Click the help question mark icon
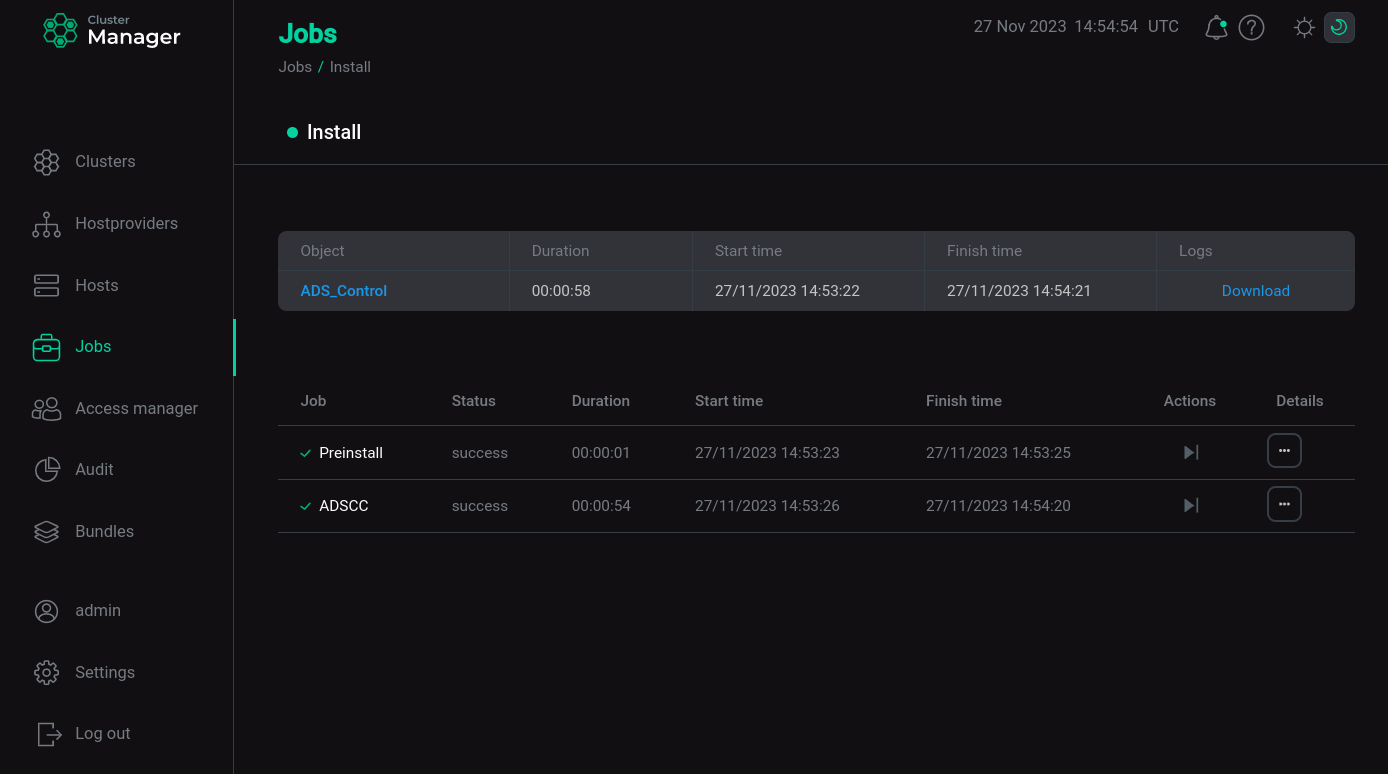Image resolution: width=1388 pixels, height=774 pixels. click(1251, 28)
